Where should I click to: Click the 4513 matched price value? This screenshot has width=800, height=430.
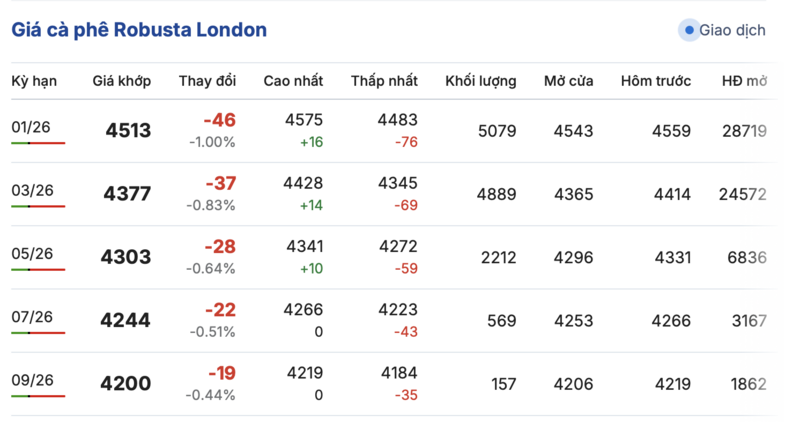click(127, 131)
